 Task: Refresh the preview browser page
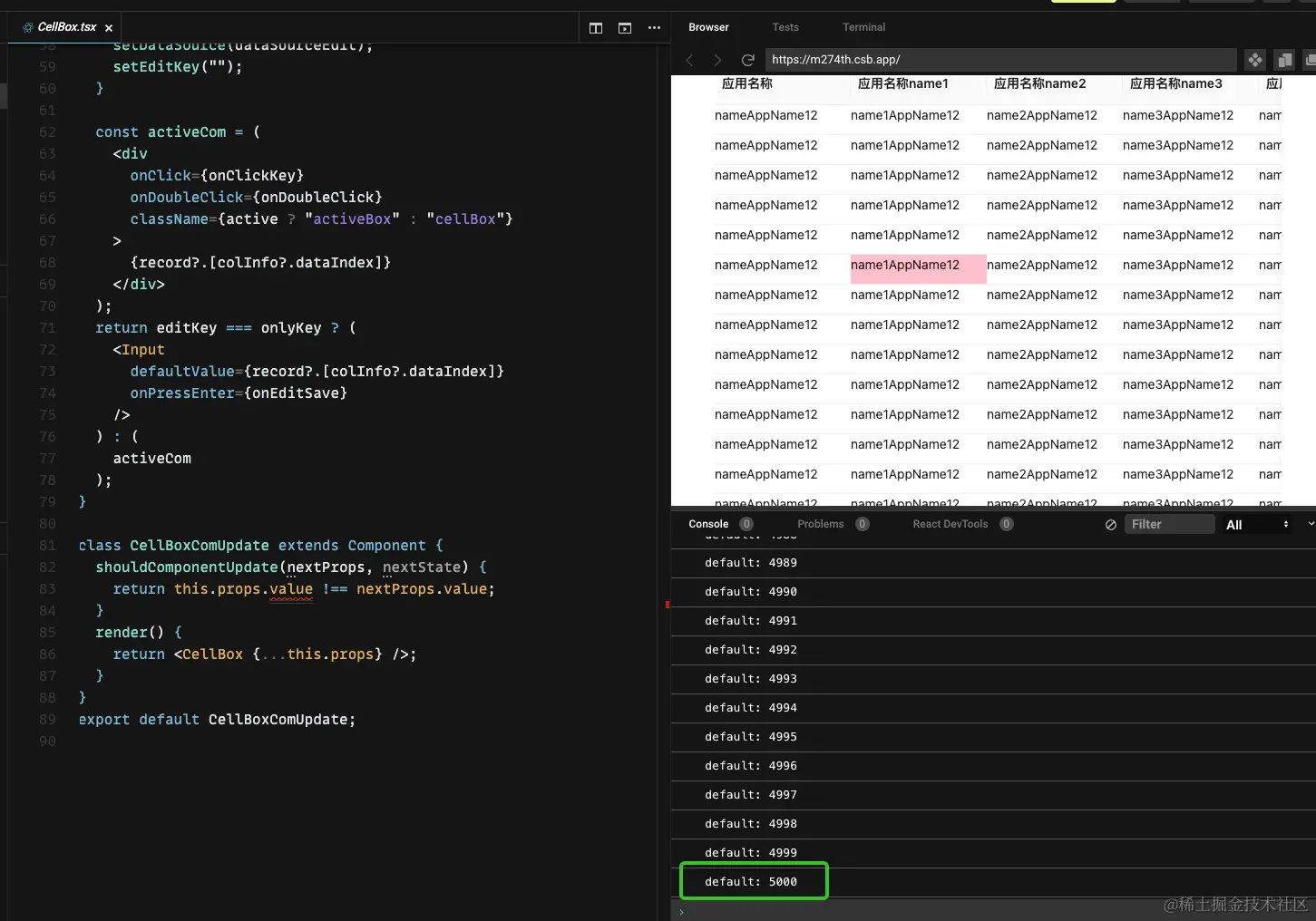(x=748, y=60)
